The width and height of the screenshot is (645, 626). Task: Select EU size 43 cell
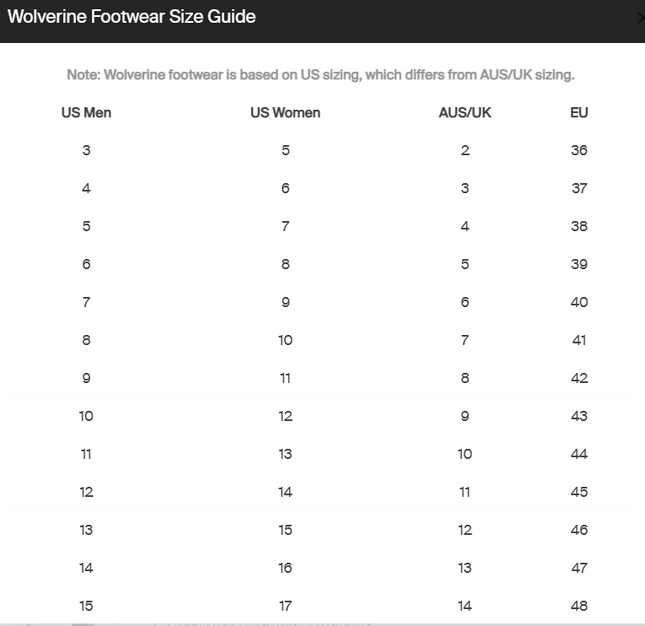[x=579, y=416]
